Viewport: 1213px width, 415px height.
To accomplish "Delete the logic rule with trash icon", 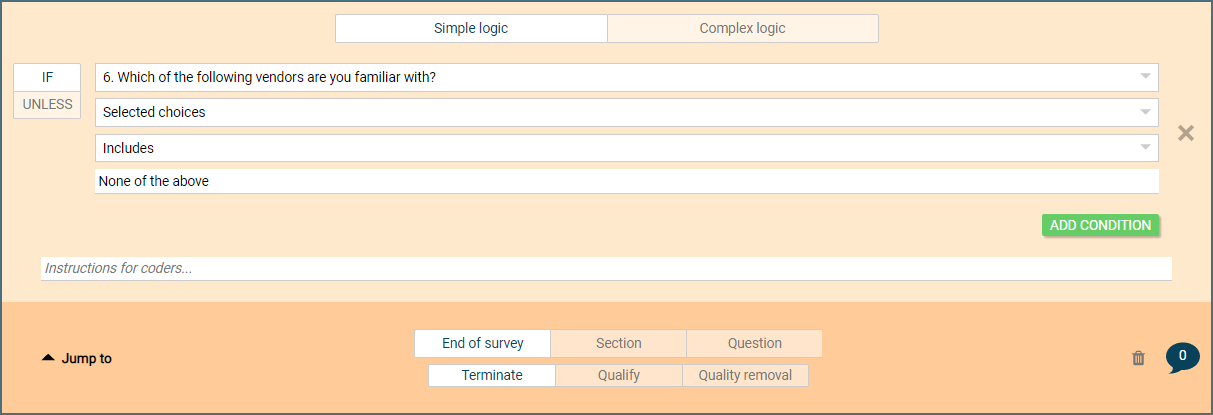I will (x=1138, y=358).
